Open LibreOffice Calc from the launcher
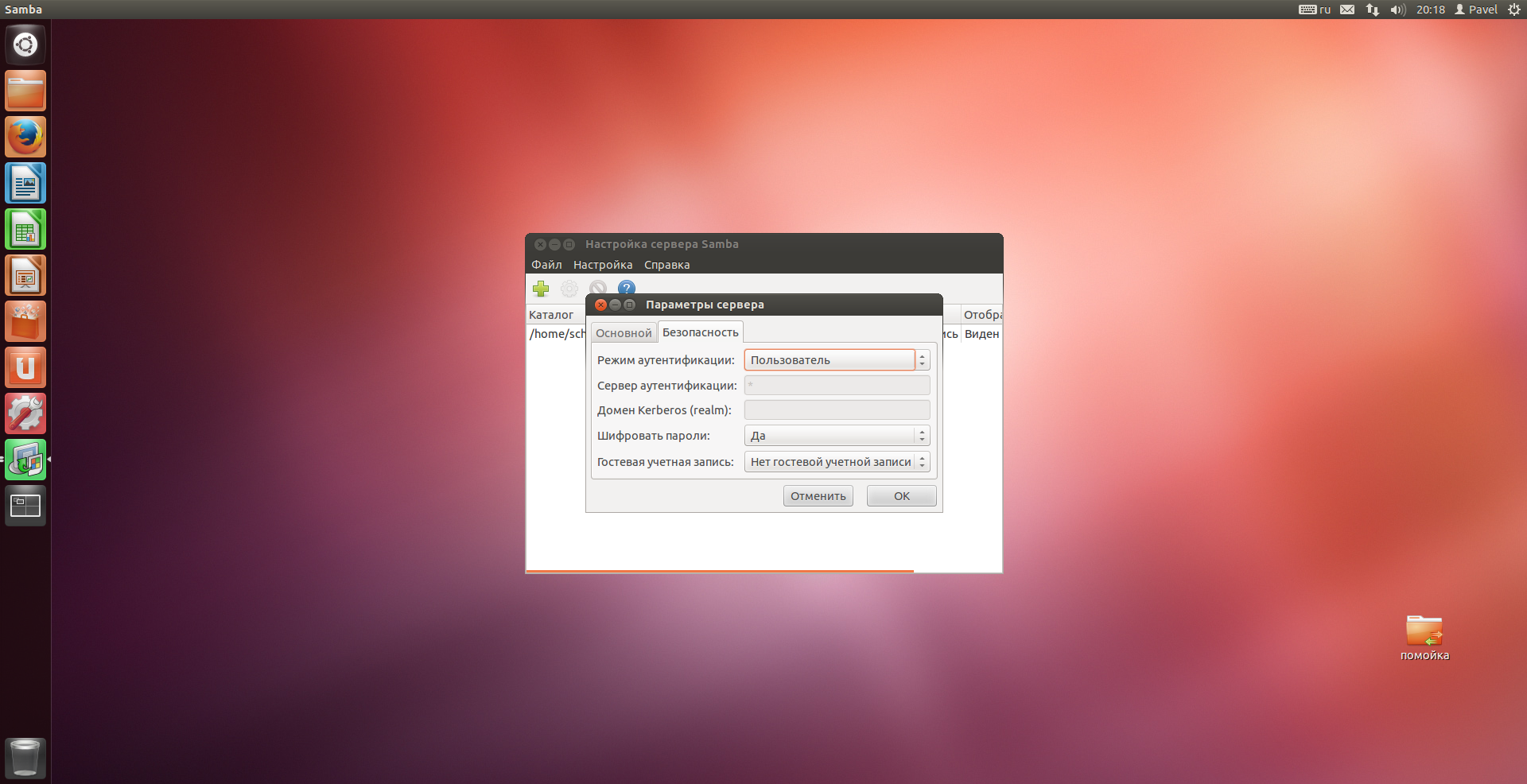Screen dimensions: 1527x784 pyautogui.click(x=25, y=229)
